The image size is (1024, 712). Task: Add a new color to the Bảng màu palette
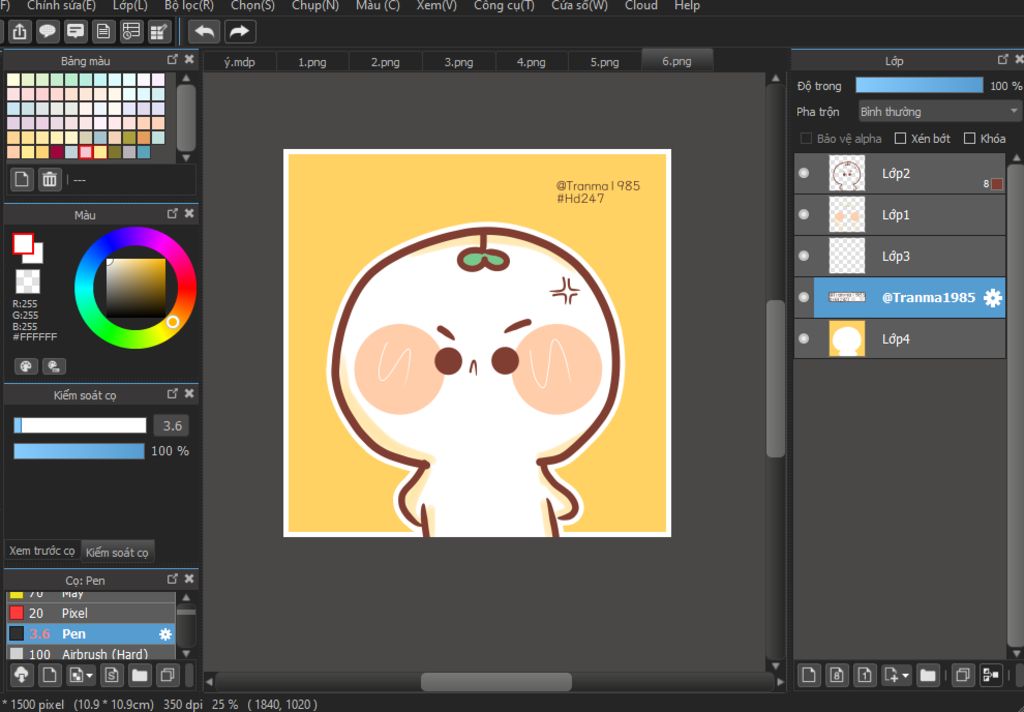[x=22, y=179]
